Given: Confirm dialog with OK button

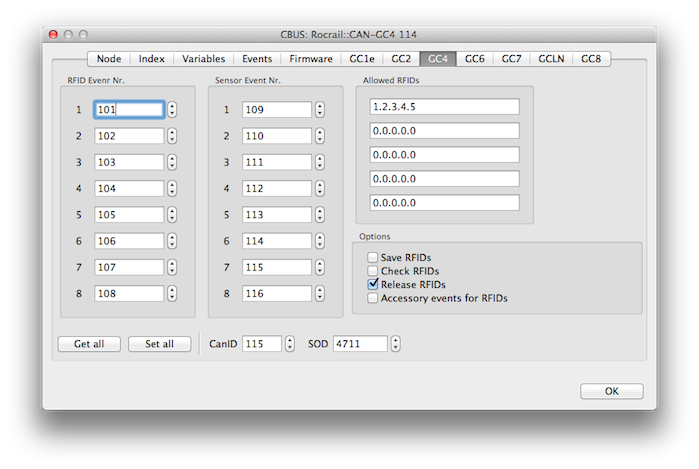Looking at the screenshot, I should [611, 391].
